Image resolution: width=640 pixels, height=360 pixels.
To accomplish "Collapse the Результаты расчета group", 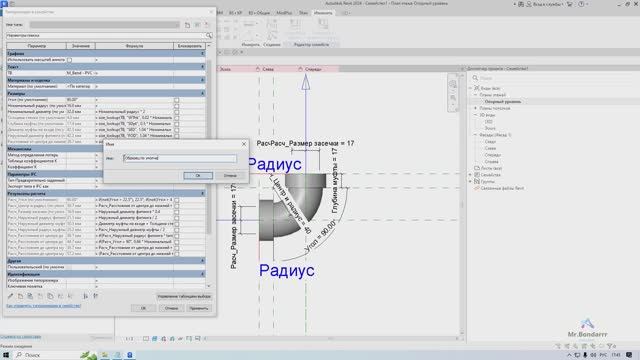I will tap(202, 193).
